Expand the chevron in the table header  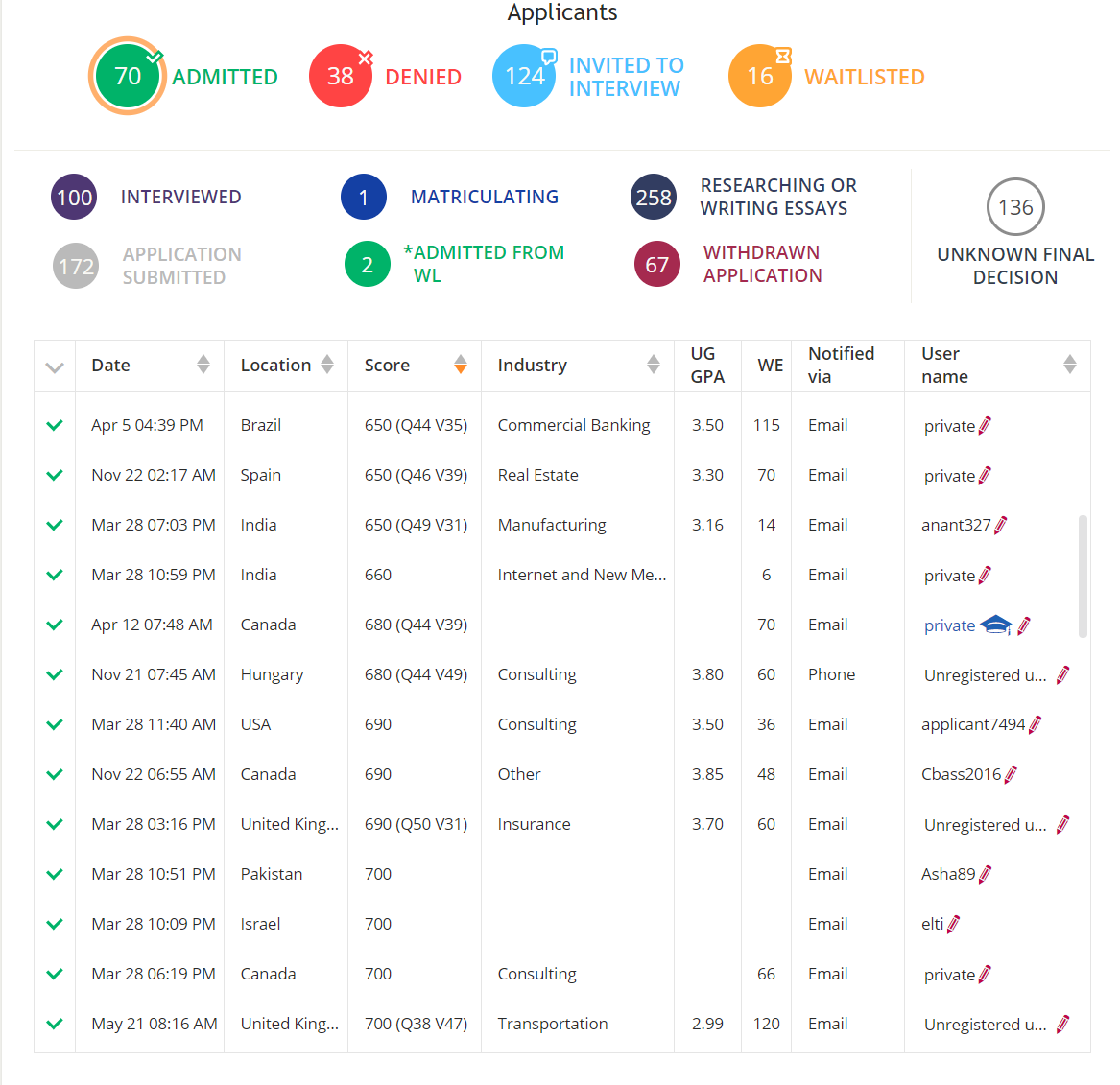click(55, 366)
